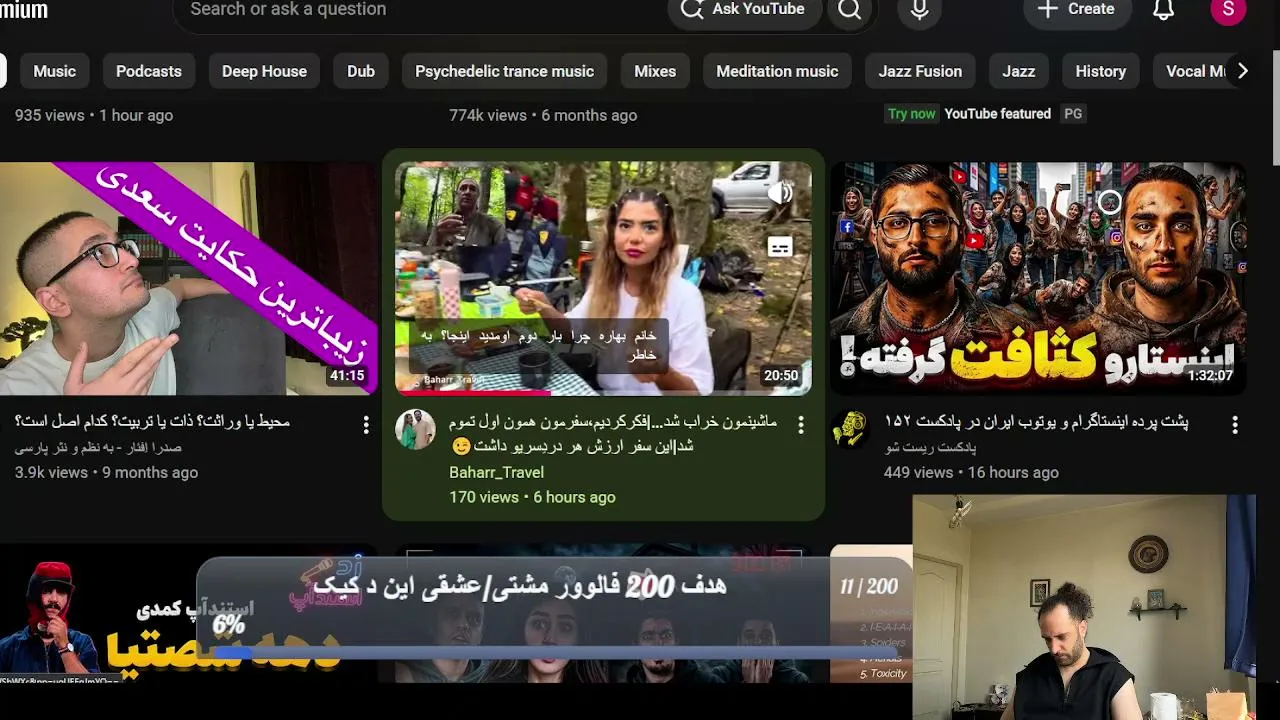Pick the Meditation music chip
Screen dimensions: 1280x720
(777, 71)
